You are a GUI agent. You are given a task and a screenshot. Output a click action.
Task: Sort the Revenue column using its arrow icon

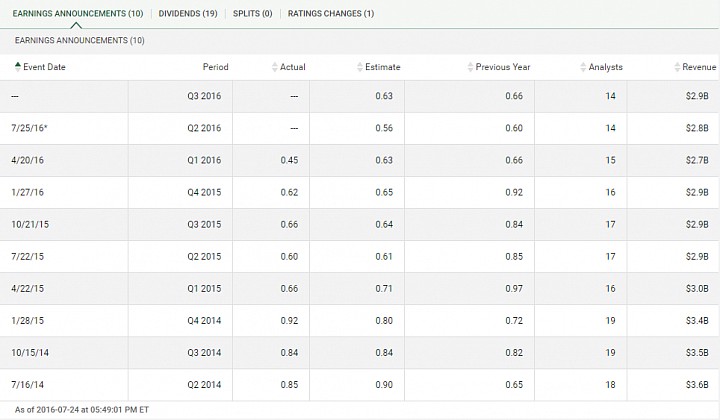click(x=677, y=67)
